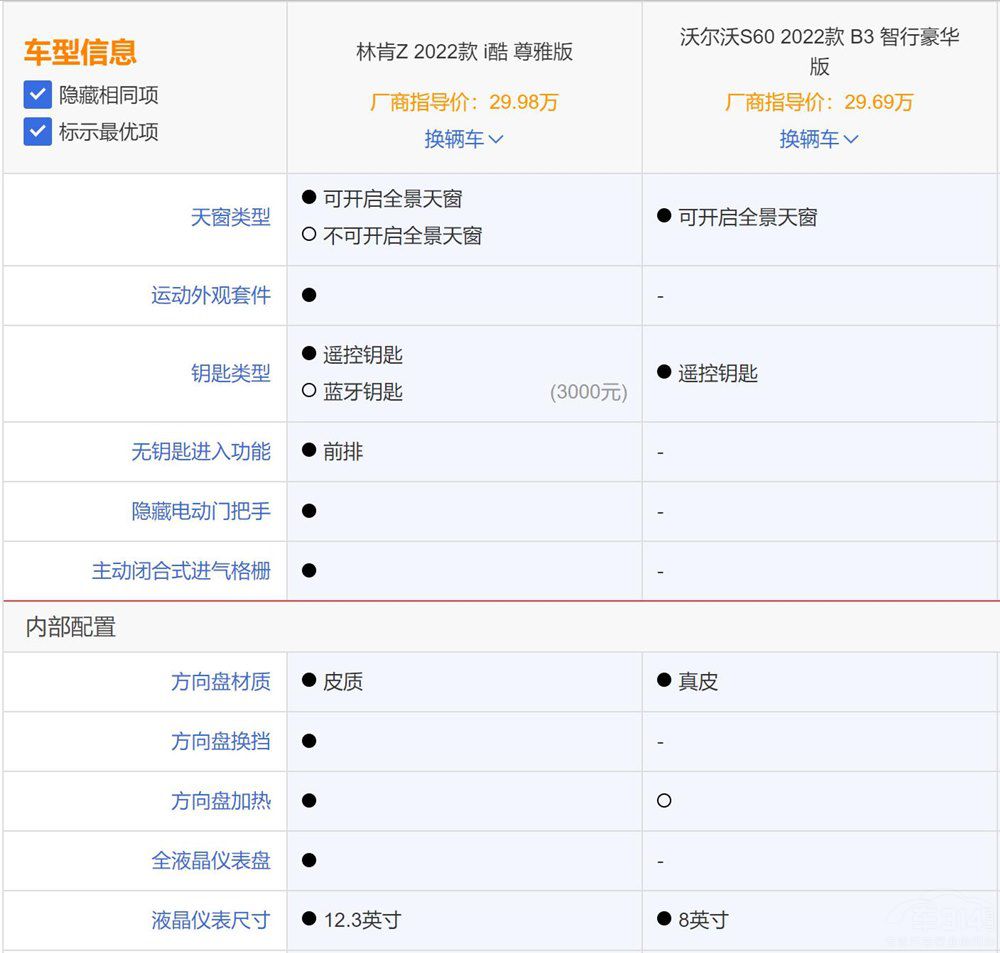Open the 全液晶仪表盘 link

pyautogui.click(x=210, y=860)
